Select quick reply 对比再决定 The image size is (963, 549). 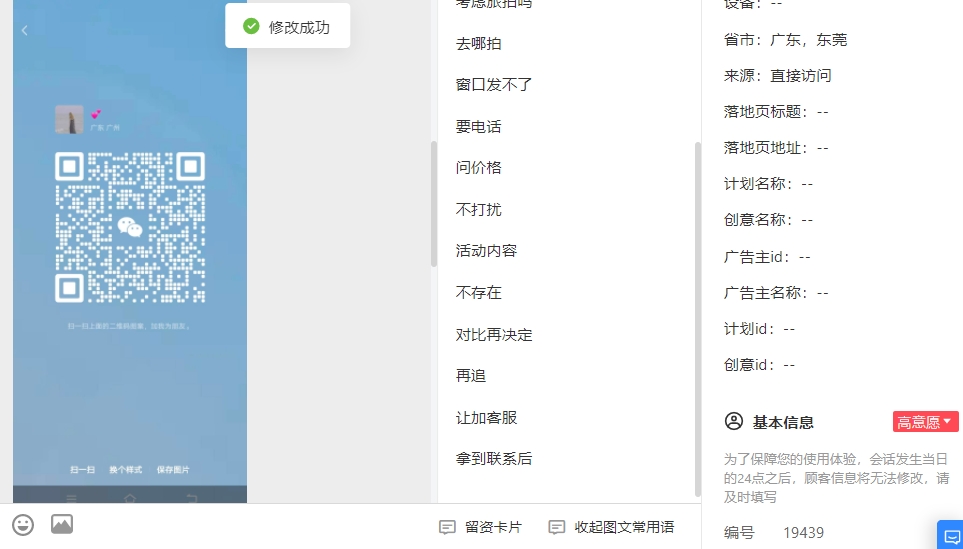point(494,335)
